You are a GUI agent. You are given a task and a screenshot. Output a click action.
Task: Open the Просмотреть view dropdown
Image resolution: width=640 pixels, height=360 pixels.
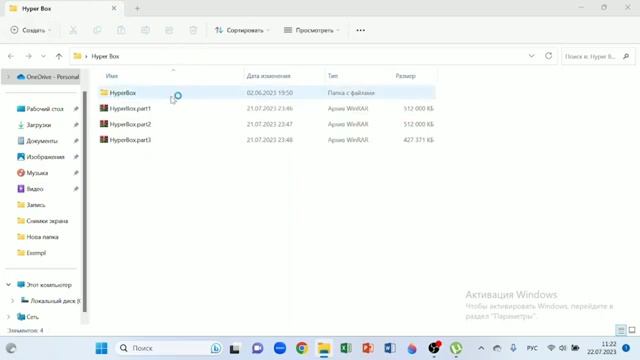tap(312, 30)
